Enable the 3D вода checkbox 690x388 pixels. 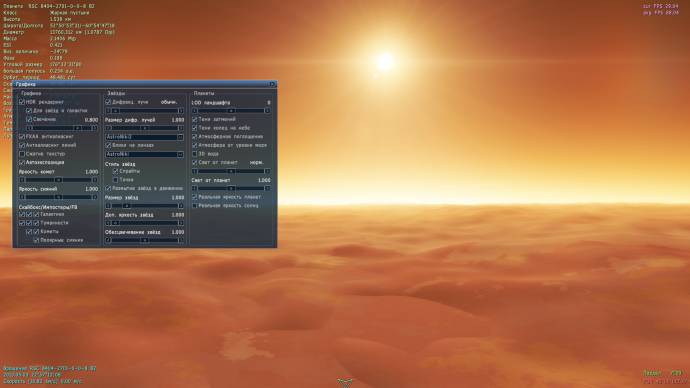[195, 154]
